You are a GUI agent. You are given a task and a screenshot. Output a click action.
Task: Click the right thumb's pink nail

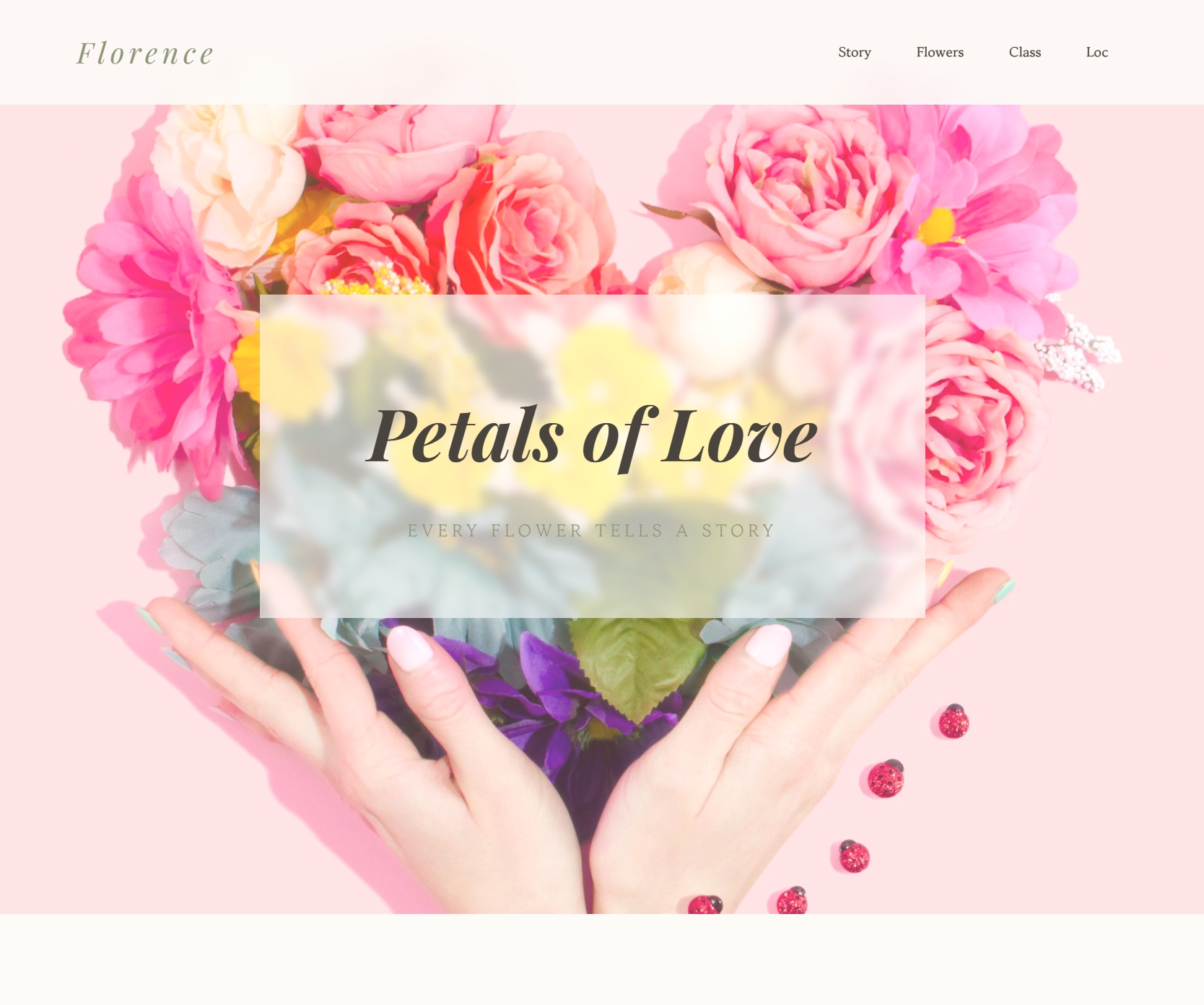(767, 644)
